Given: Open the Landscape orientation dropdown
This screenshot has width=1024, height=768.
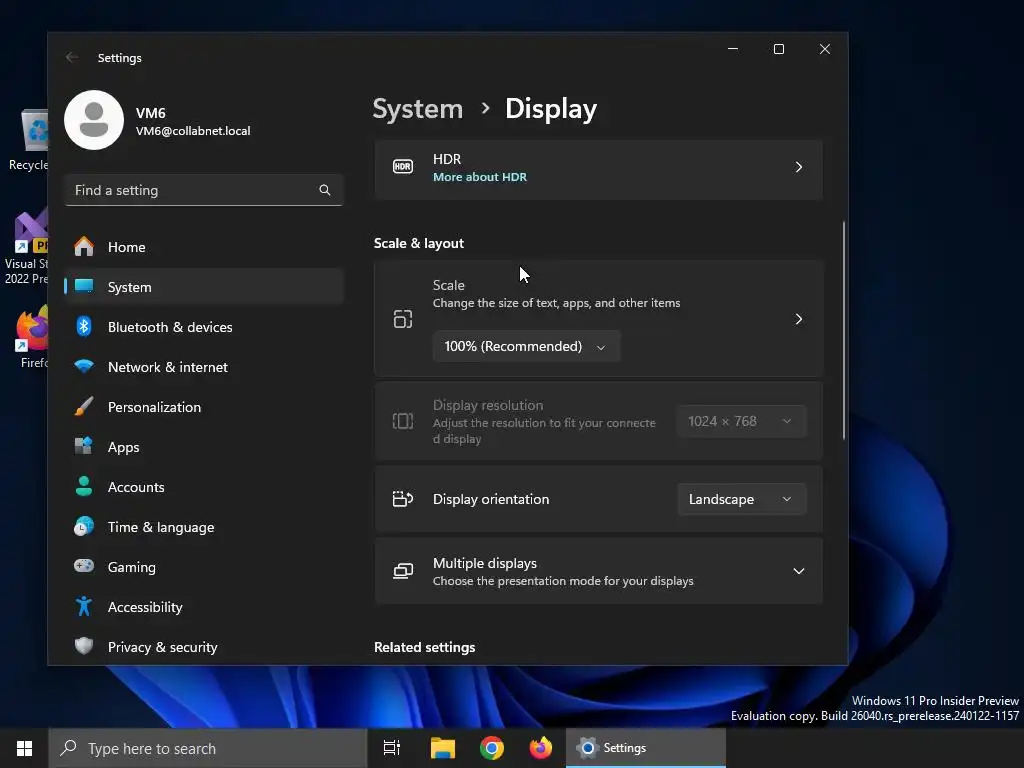Looking at the screenshot, I should (x=742, y=499).
